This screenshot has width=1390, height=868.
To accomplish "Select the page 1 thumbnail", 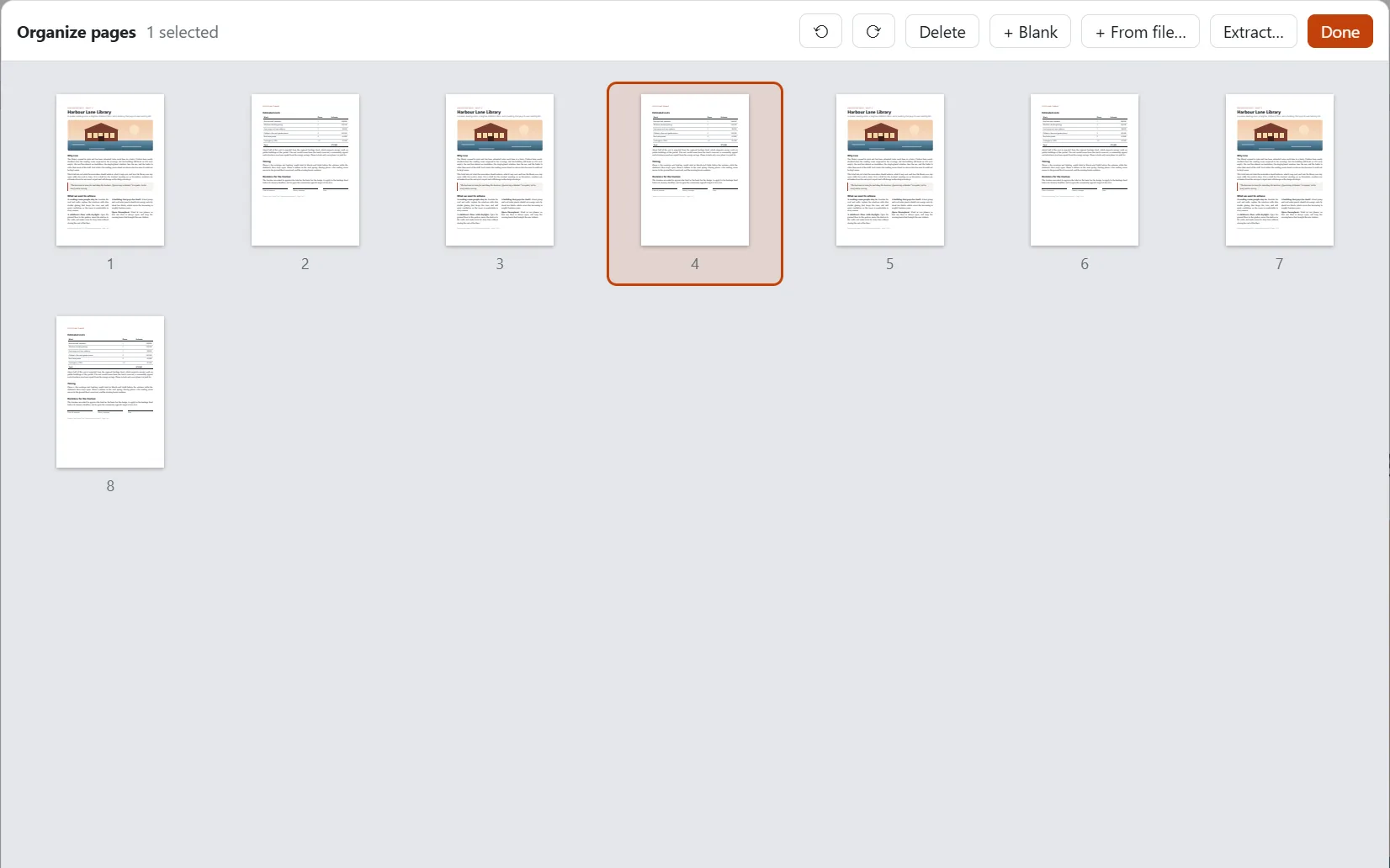I will click(110, 170).
